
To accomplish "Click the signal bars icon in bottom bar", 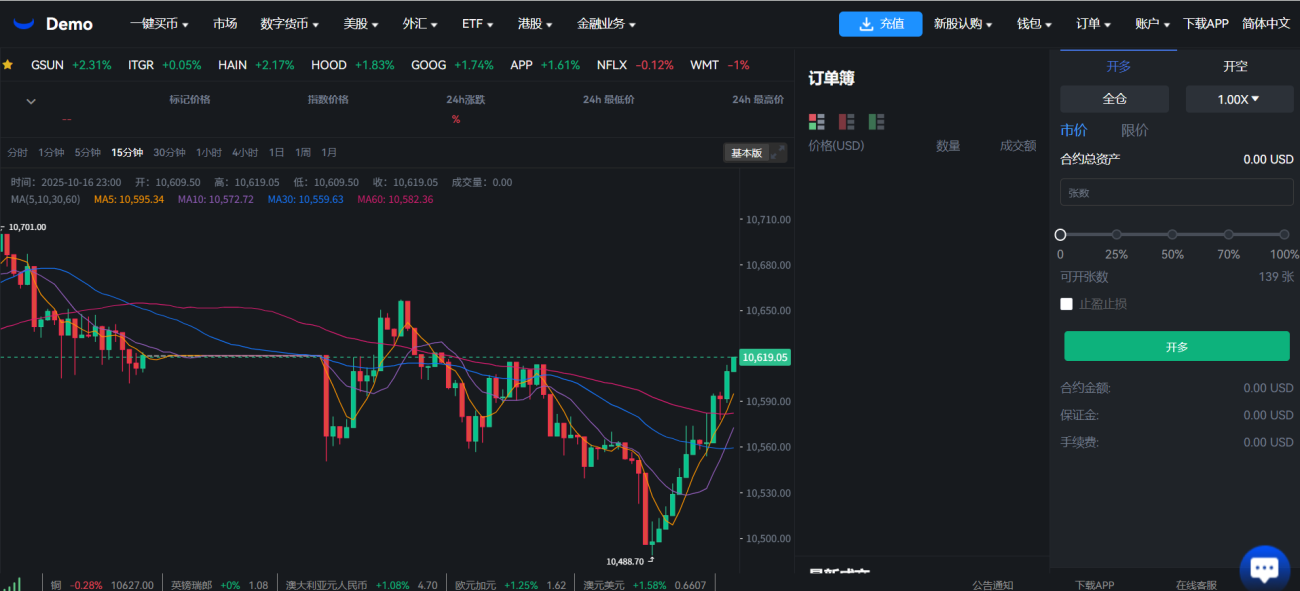I will pyautogui.click(x=12, y=583).
